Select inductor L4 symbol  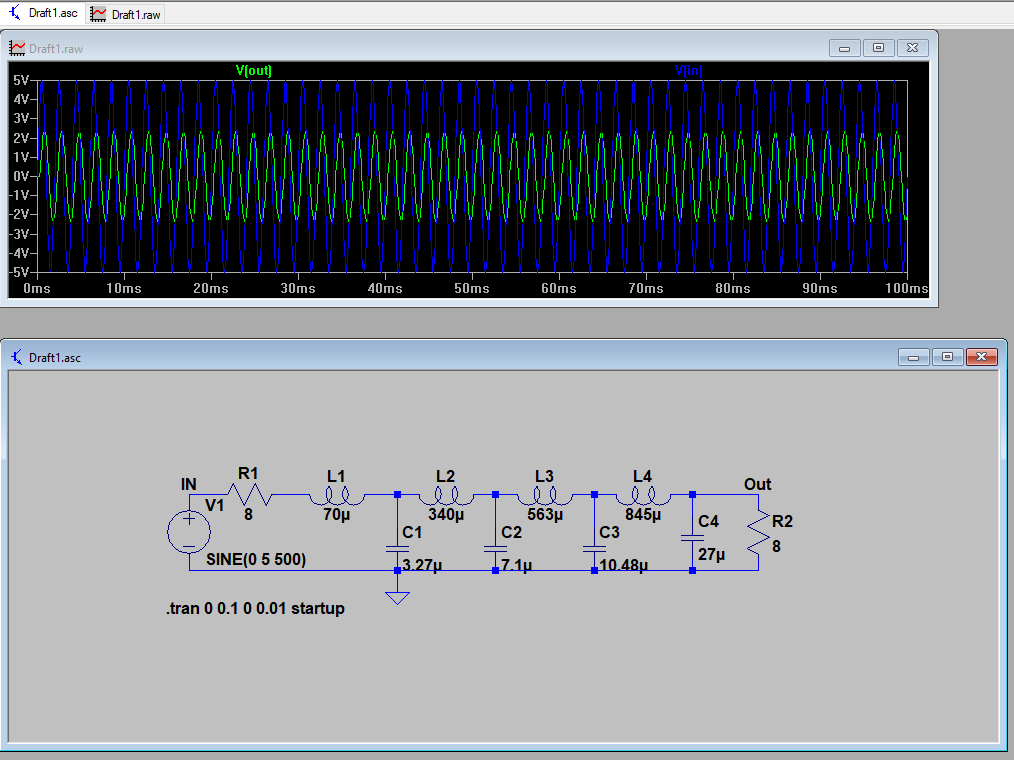pyautogui.click(x=643, y=497)
